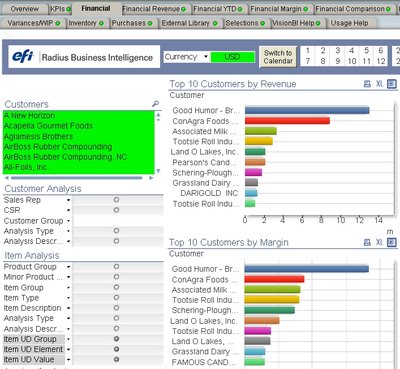Click the Item Group selection indicator circle
The image size is (400, 369).
point(116,287)
